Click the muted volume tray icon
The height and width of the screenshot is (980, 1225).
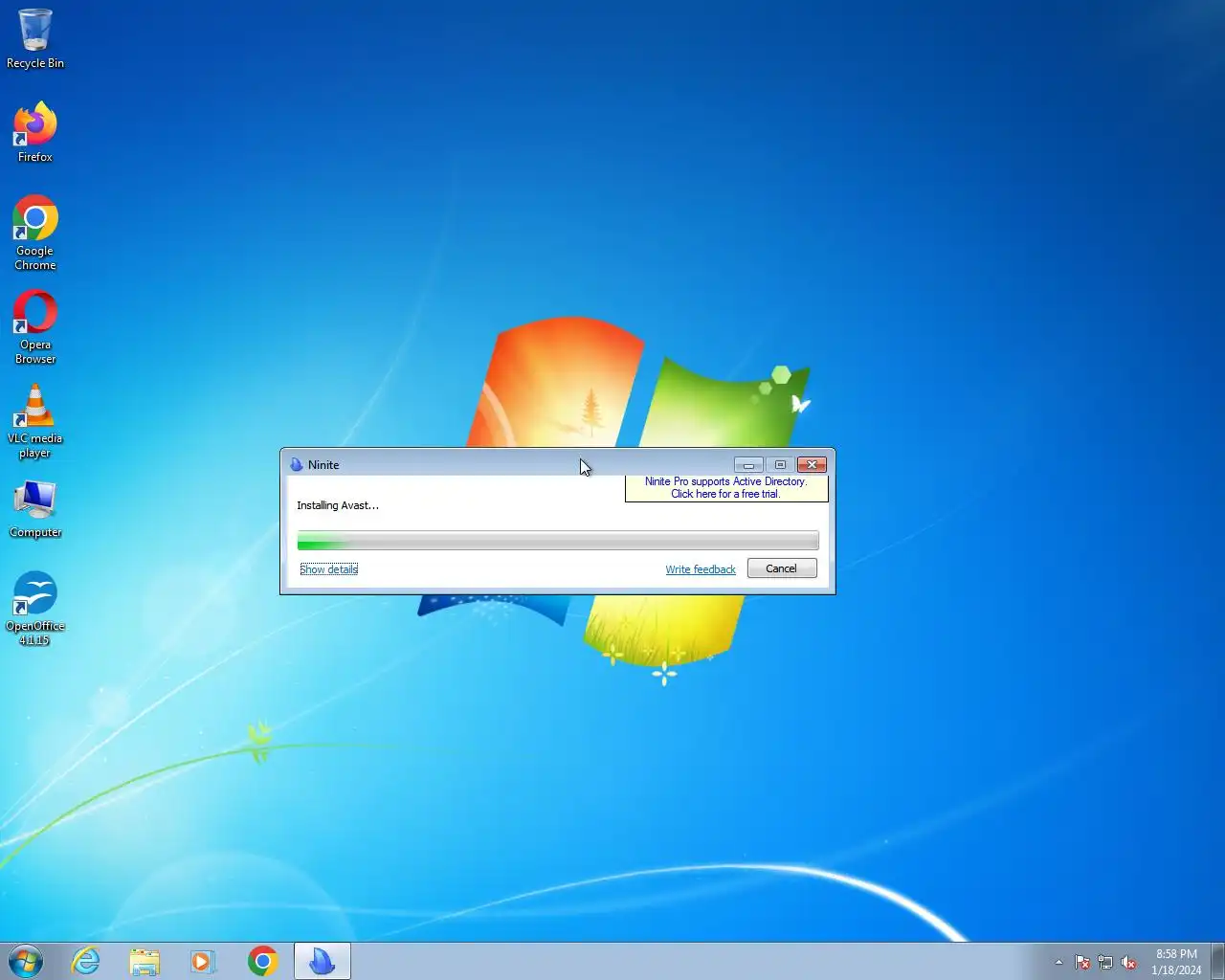[x=1128, y=962]
